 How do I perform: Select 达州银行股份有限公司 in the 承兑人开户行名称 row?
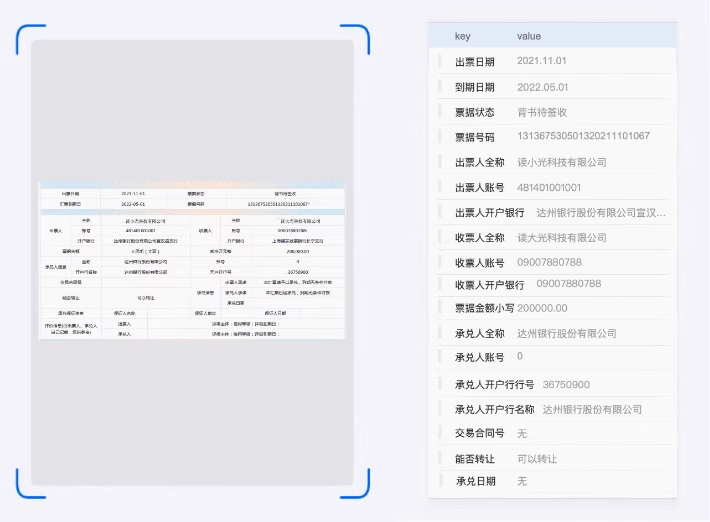point(592,410)
